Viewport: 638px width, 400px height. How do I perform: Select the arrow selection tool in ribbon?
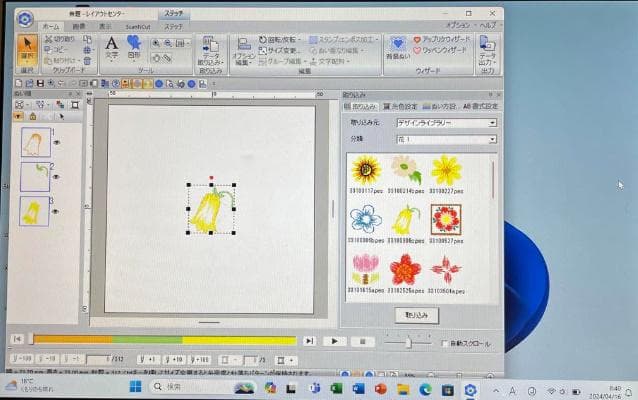(x=28, y=50)
